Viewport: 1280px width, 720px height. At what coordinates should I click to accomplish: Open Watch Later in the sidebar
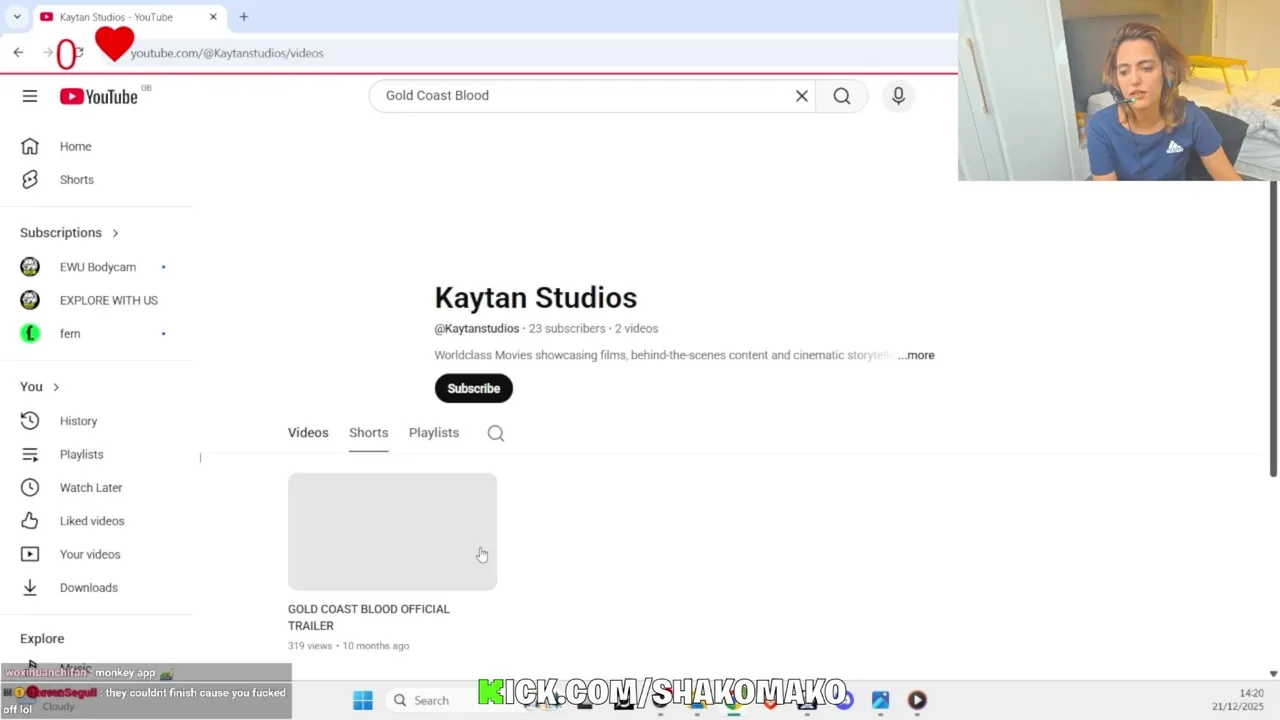click(91, 488)
